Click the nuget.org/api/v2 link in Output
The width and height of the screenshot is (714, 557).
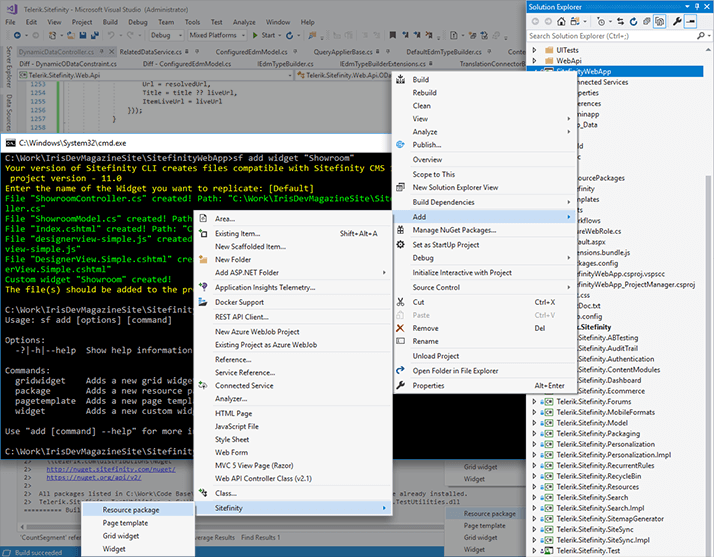(94, 478)
